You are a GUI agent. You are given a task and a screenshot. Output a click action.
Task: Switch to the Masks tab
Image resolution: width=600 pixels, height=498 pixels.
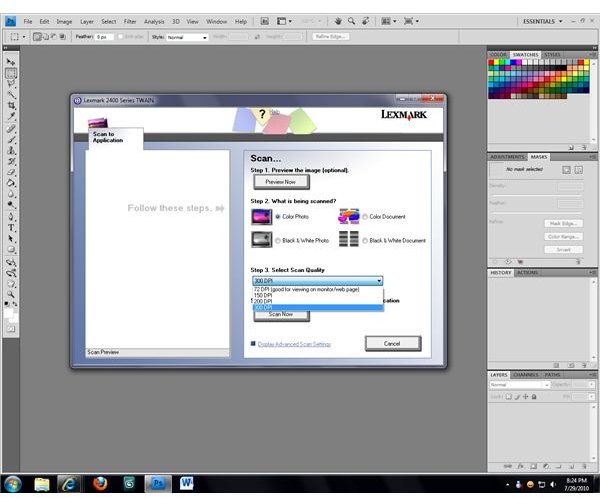[539, 157]
